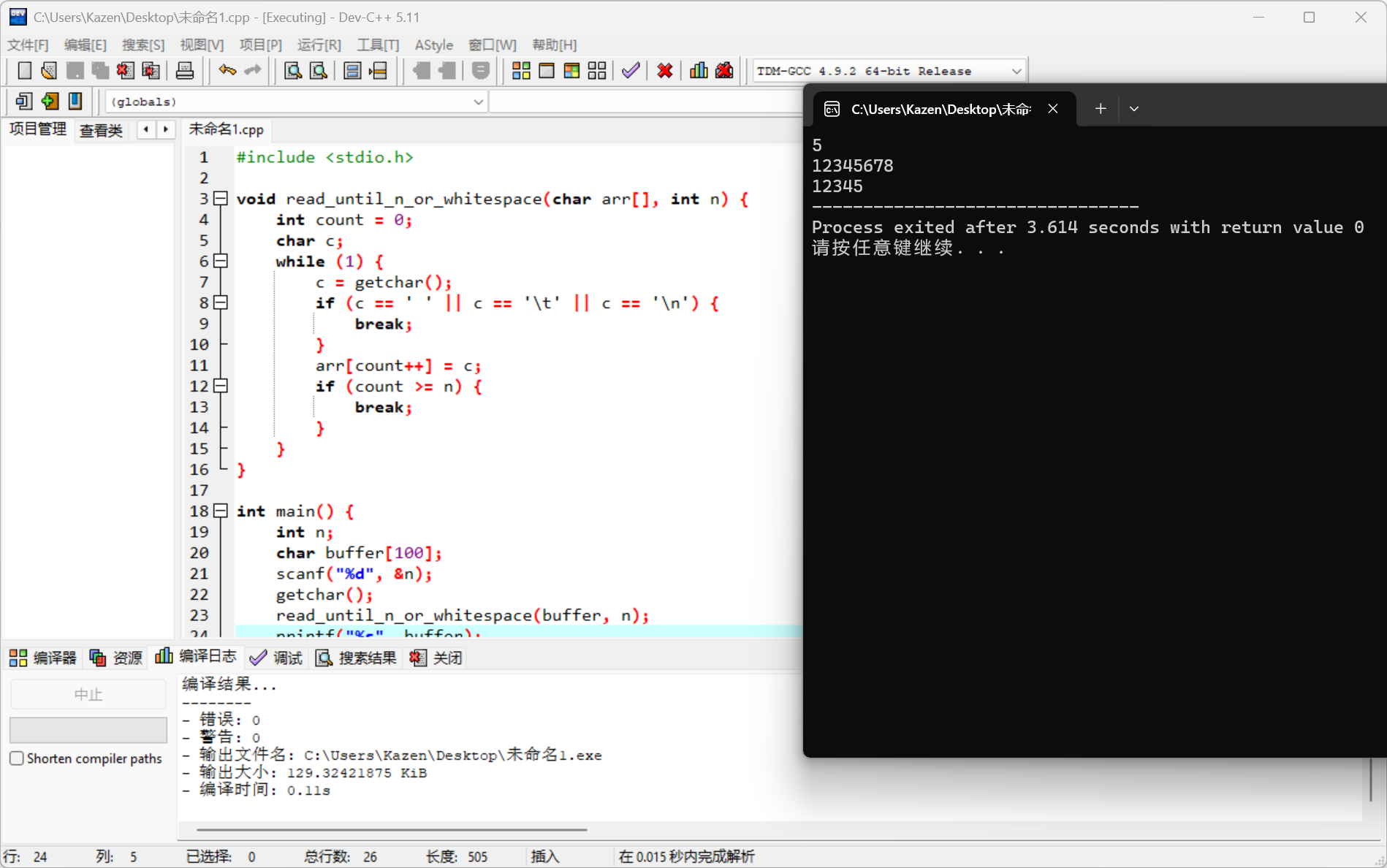The image size is (1387, 868).
Task: Open the 搜索[S] menu
Action: [143, 45]
